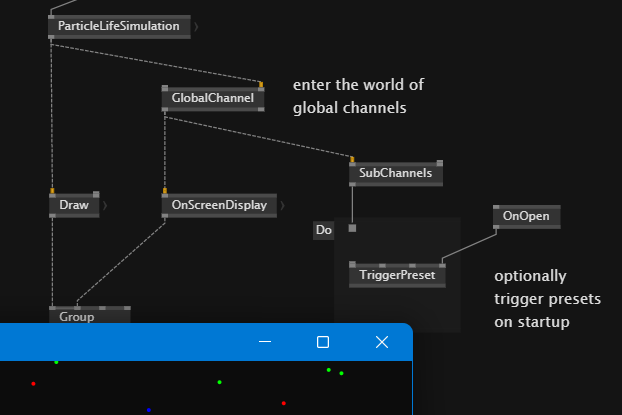Click SubChannels bottom-left output pin
622x415 pixels.
(352, 184)
